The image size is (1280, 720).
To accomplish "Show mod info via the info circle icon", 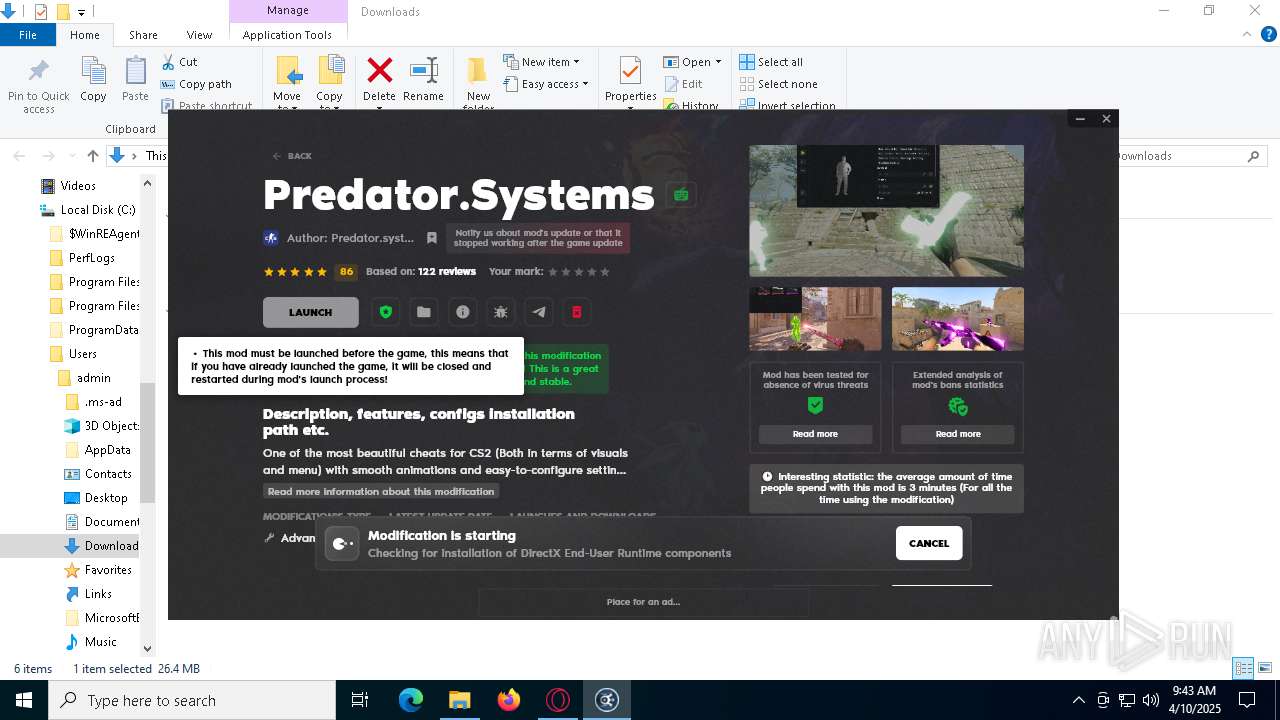I will tap(462, 312).
